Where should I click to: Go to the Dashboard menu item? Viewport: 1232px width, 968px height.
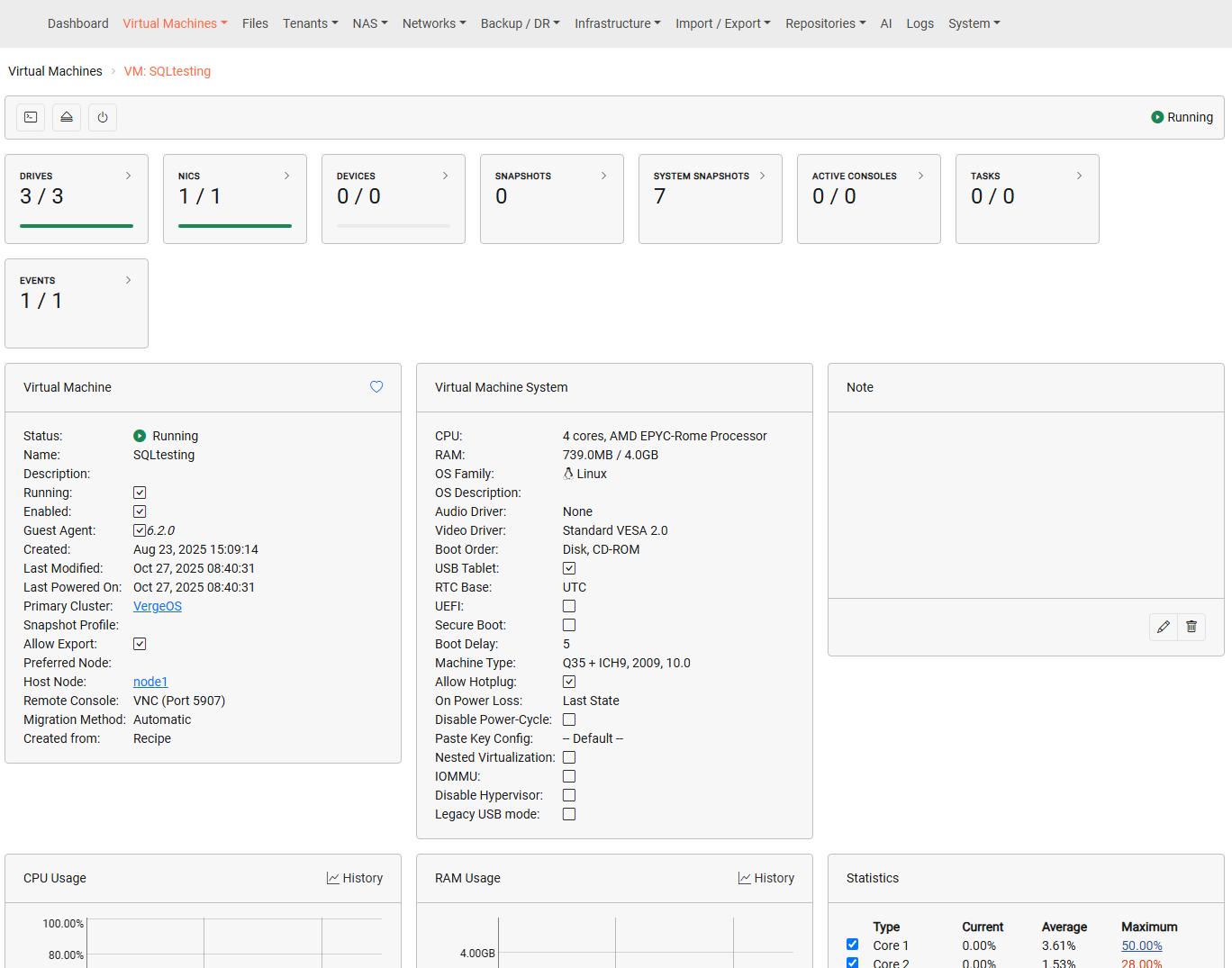[78, 23]
